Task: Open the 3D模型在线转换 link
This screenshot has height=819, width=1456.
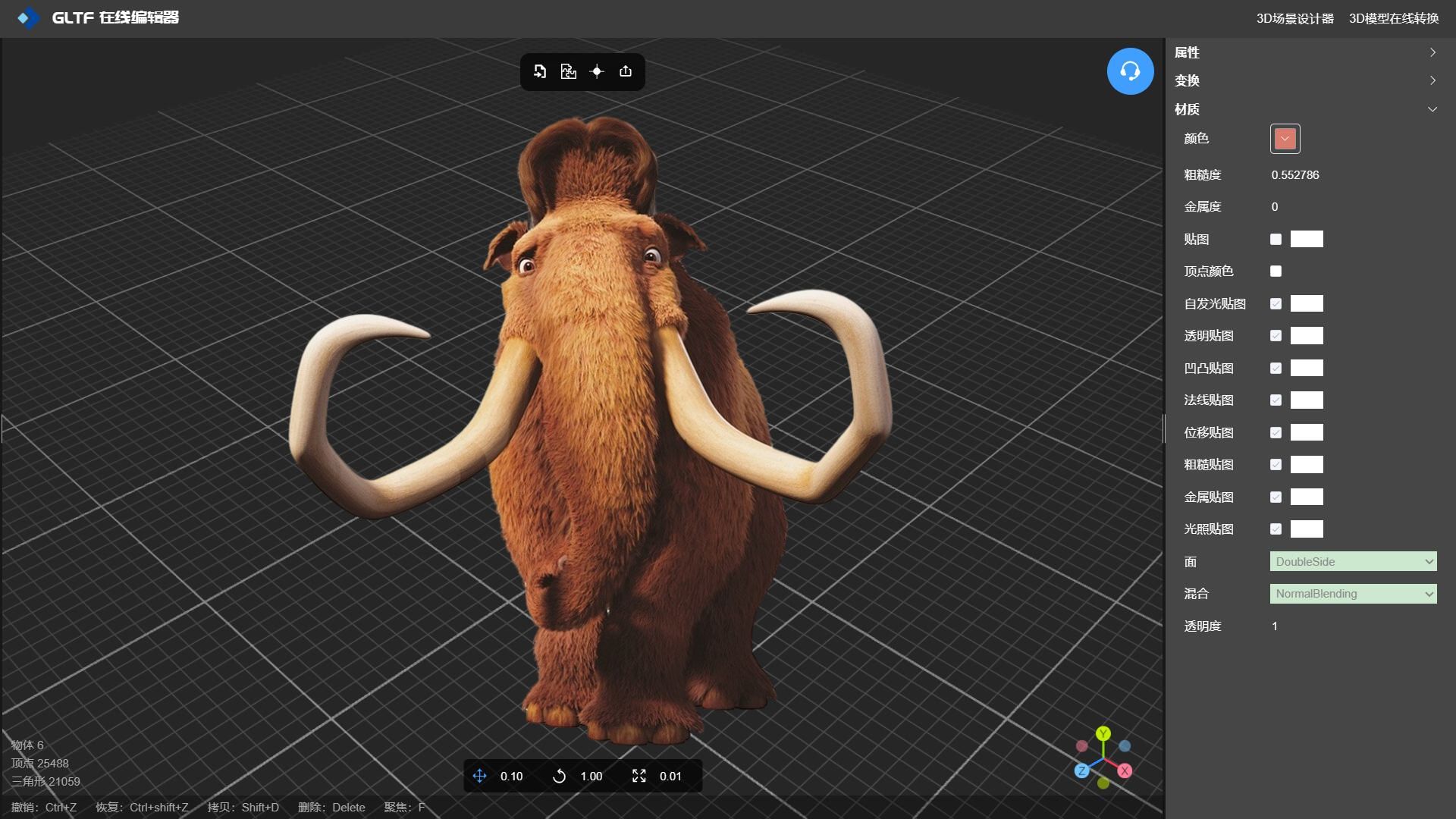Action: click(x=1394, y=18)
